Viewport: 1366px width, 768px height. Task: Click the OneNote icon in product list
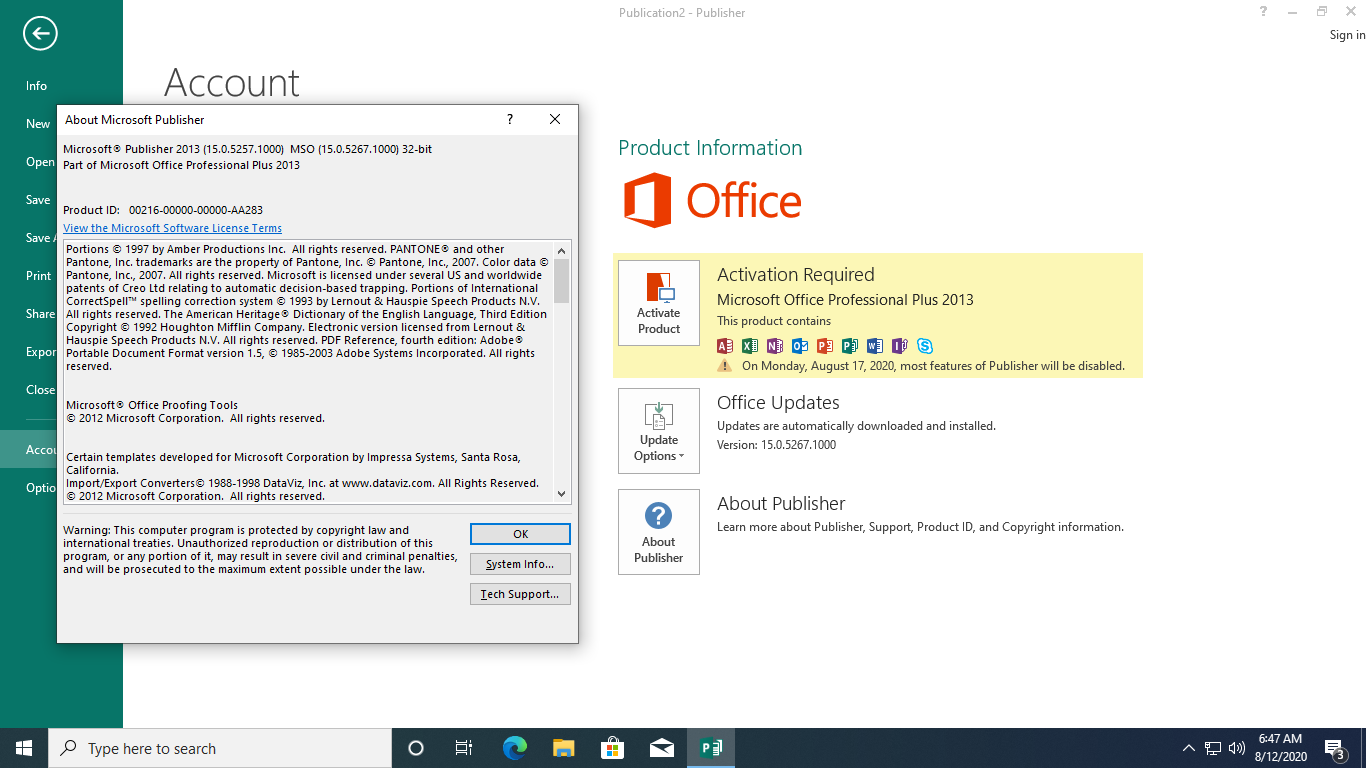coord(775,346)
